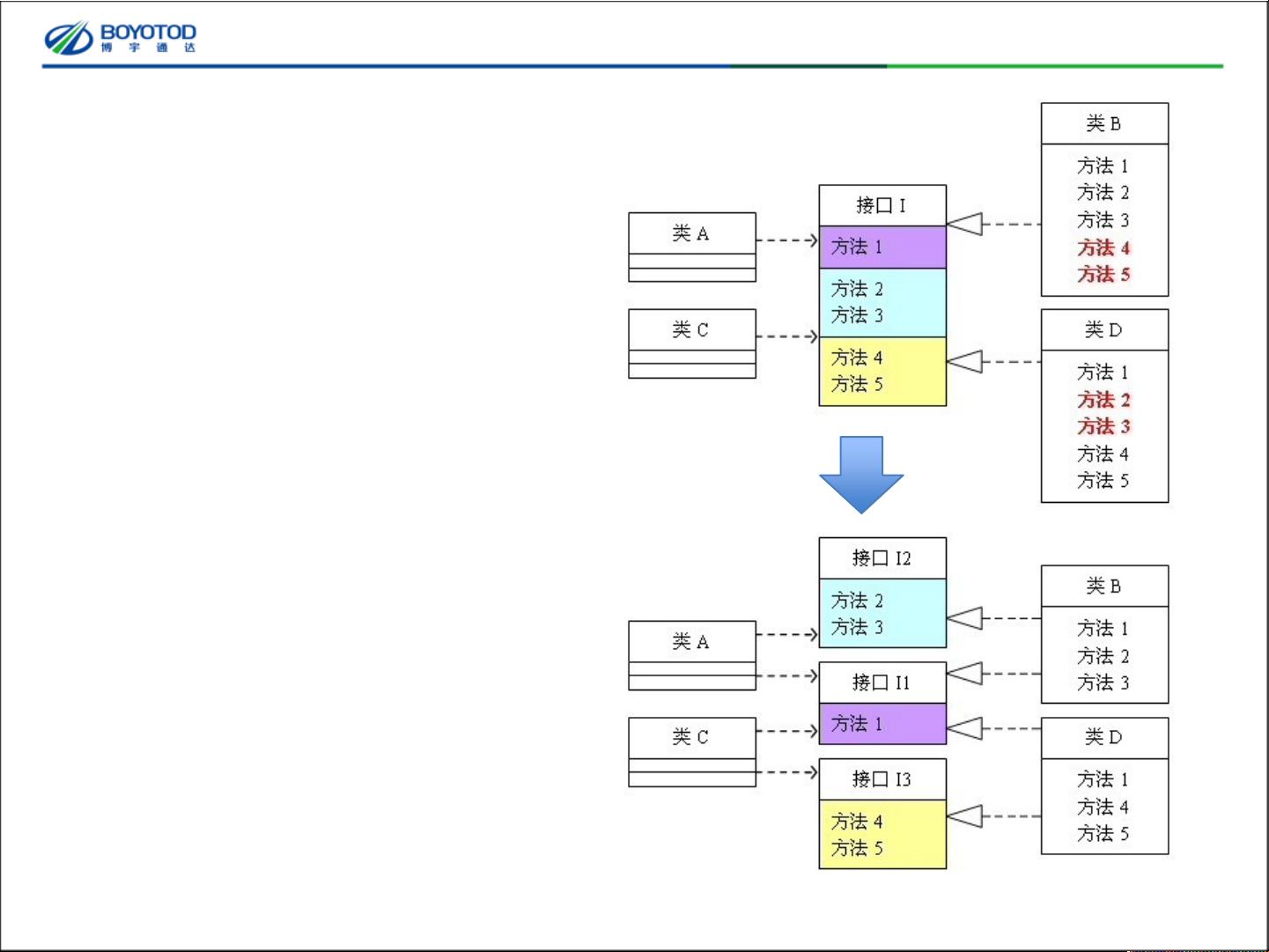Image resolution: width=1269 pixels, height=952 pixels.
Task: Click the 类 B title in the lower diagram
Action: (1104, 587)
